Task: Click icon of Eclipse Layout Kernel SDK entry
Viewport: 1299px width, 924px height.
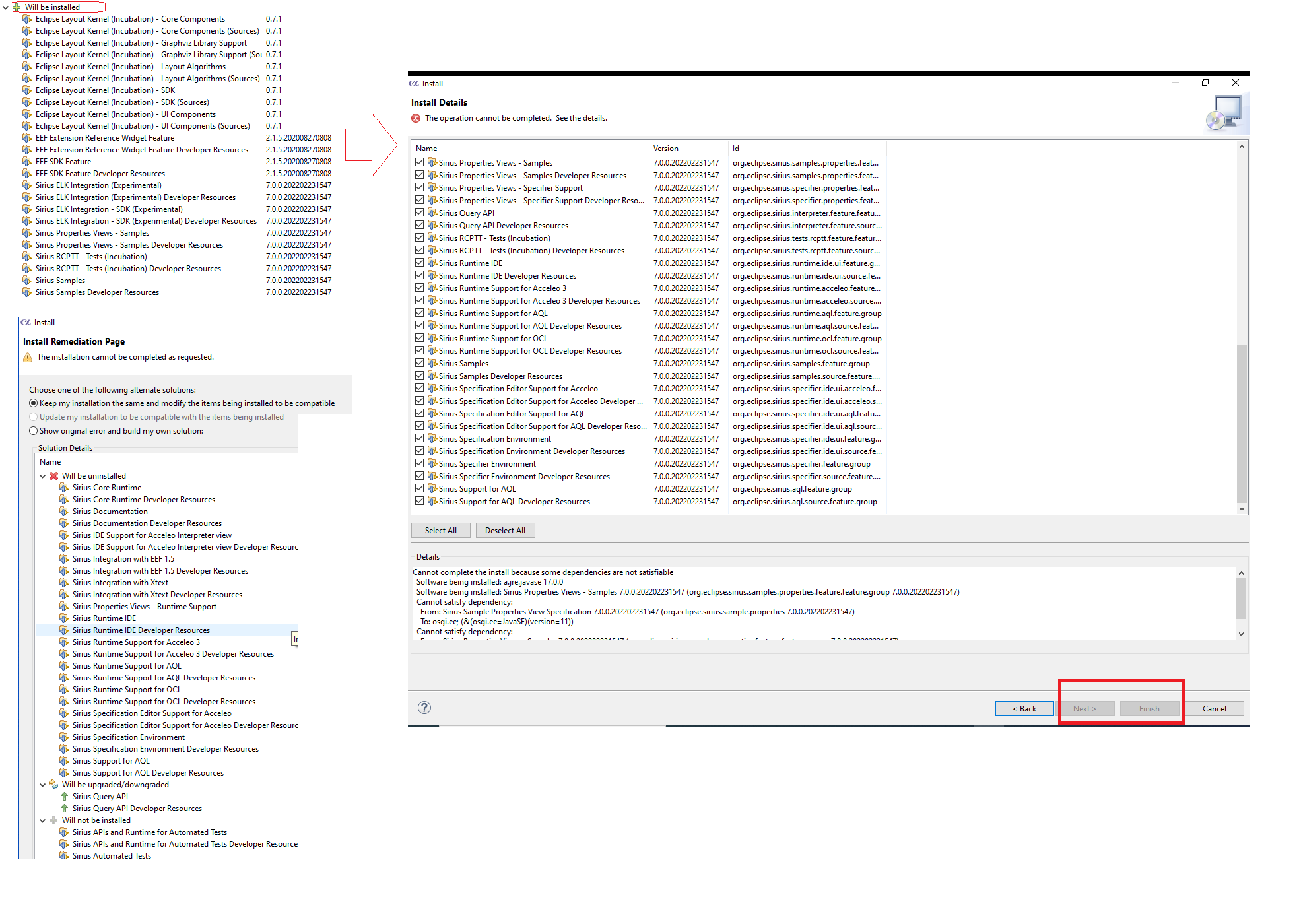Action: [x=27, y=90]
